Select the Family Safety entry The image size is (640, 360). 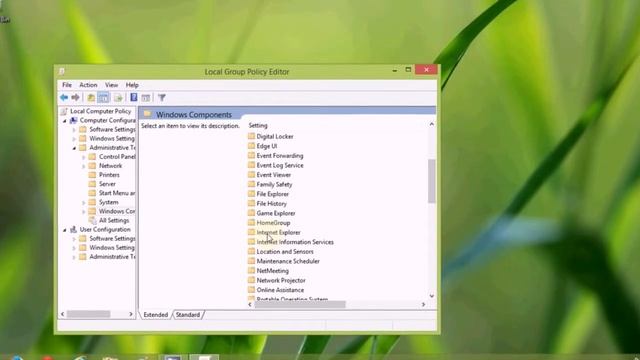[x=274, y=184]
